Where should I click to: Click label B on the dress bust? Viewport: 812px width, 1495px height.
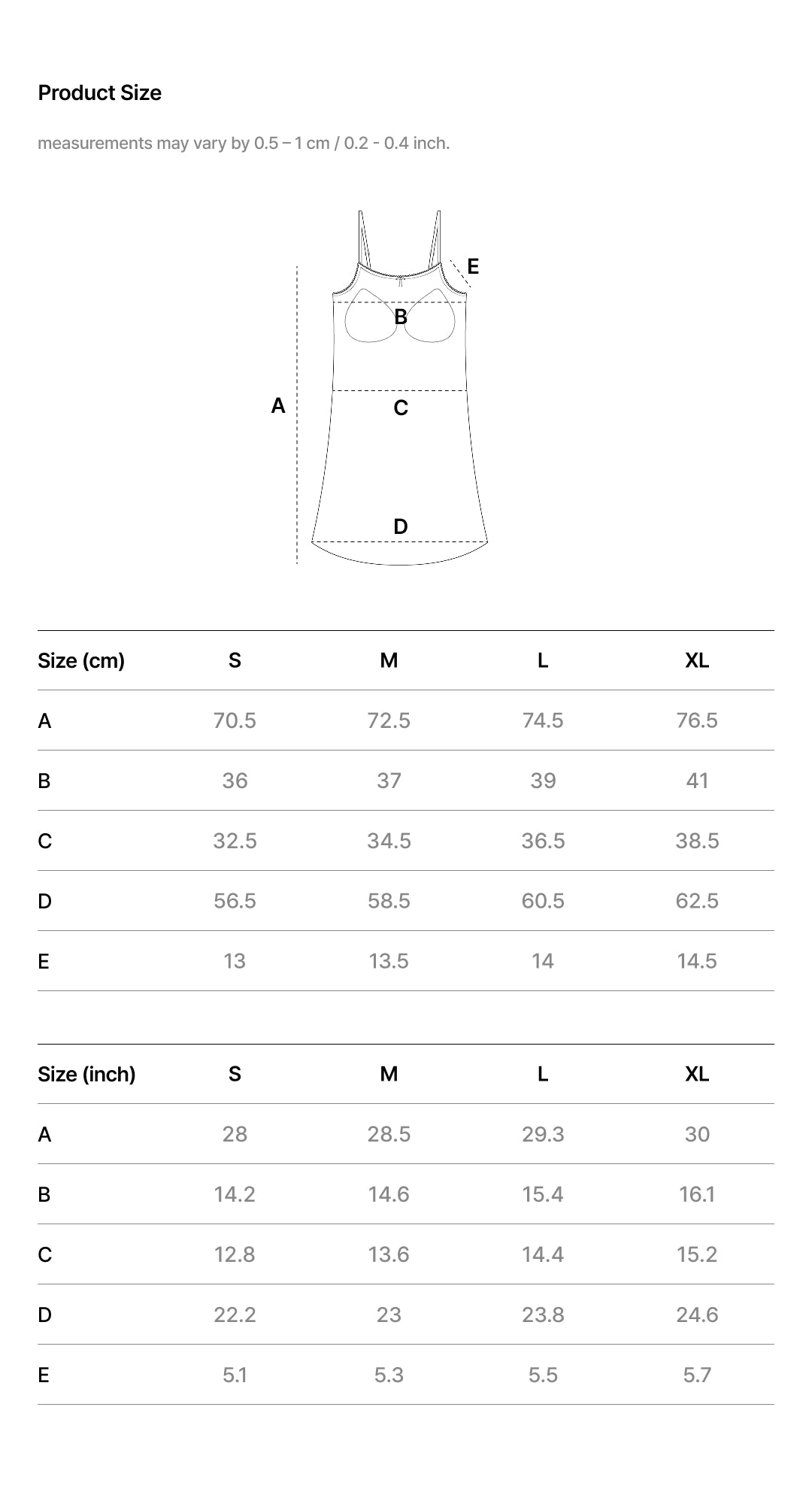pyautogui.click(x=401, y=317)
